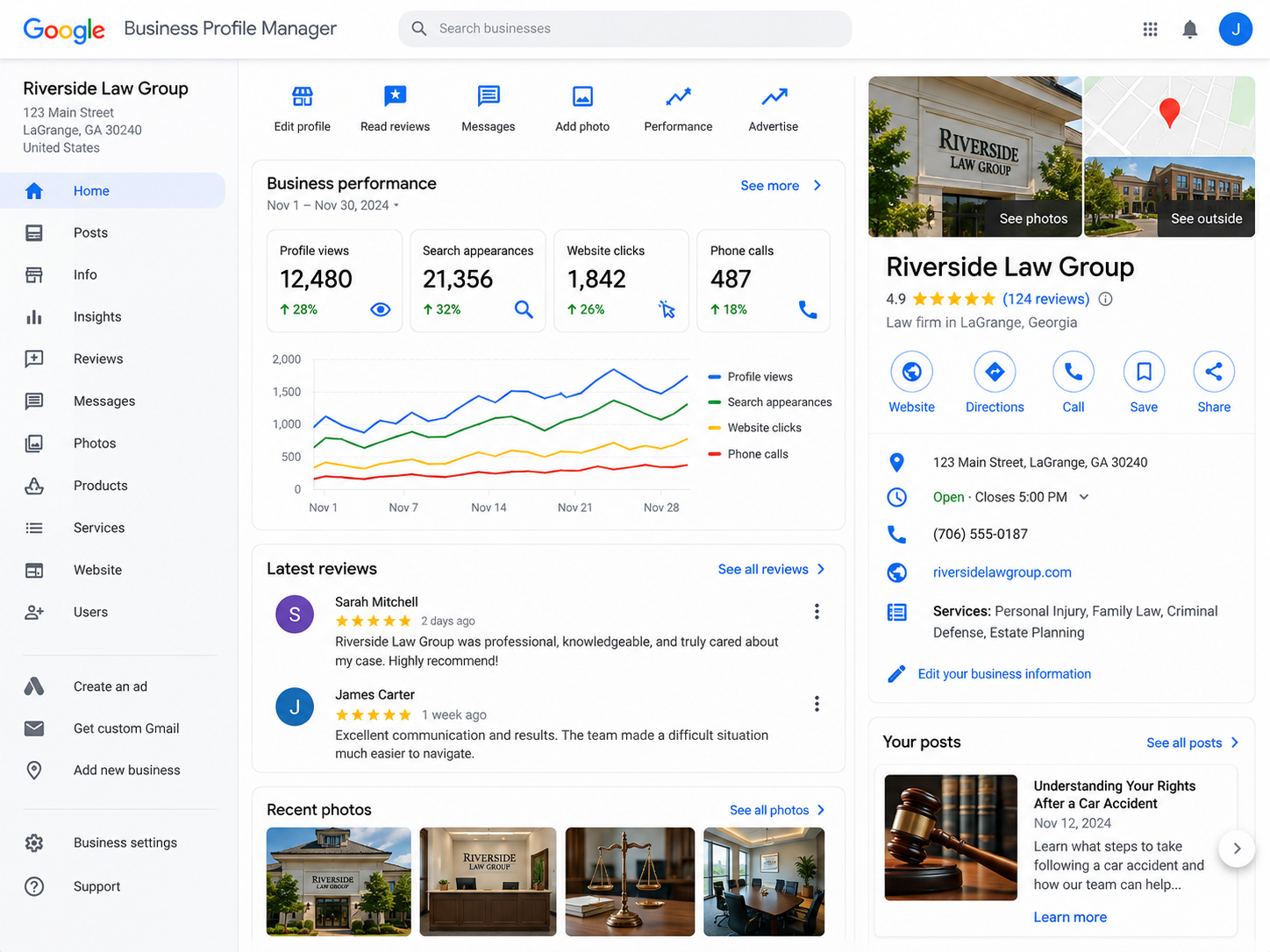The height and width of the screenshot is (952, 1270).
Task: Click the rating info icon beside reviews
Action: (1106, 299)
